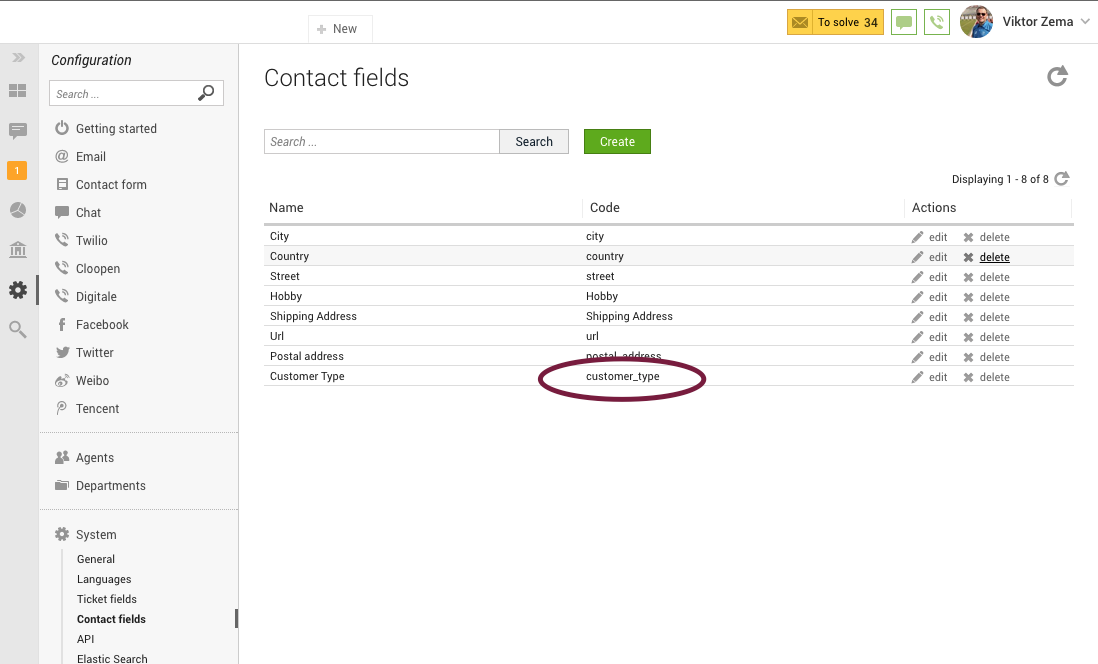Click the magnifier in Configuration search box
The width and height of the screenshot is (1098, 664).
click(207, 92)
